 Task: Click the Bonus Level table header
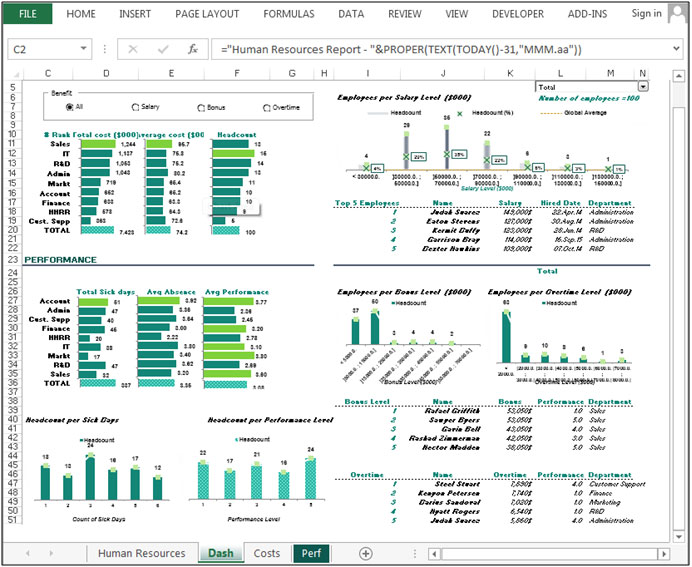pyautogui.click(x=367, y=402)
